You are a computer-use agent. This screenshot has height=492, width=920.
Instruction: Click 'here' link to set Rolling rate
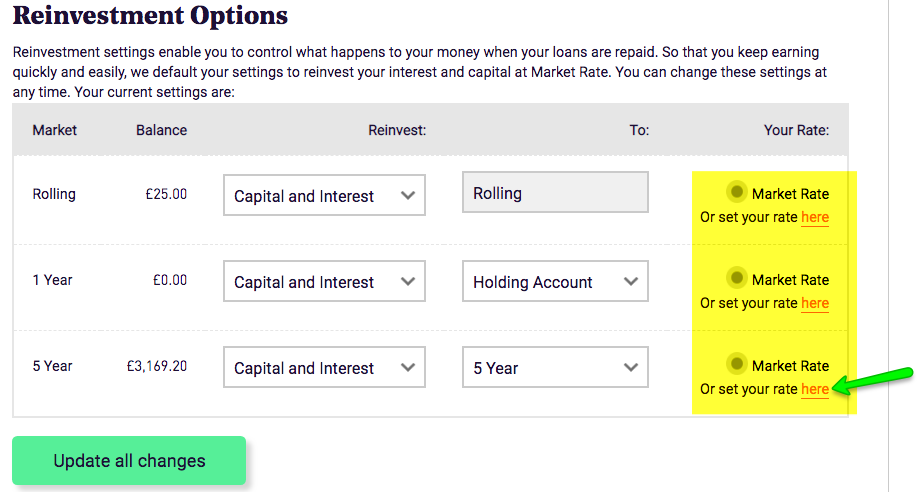point(815,217)
